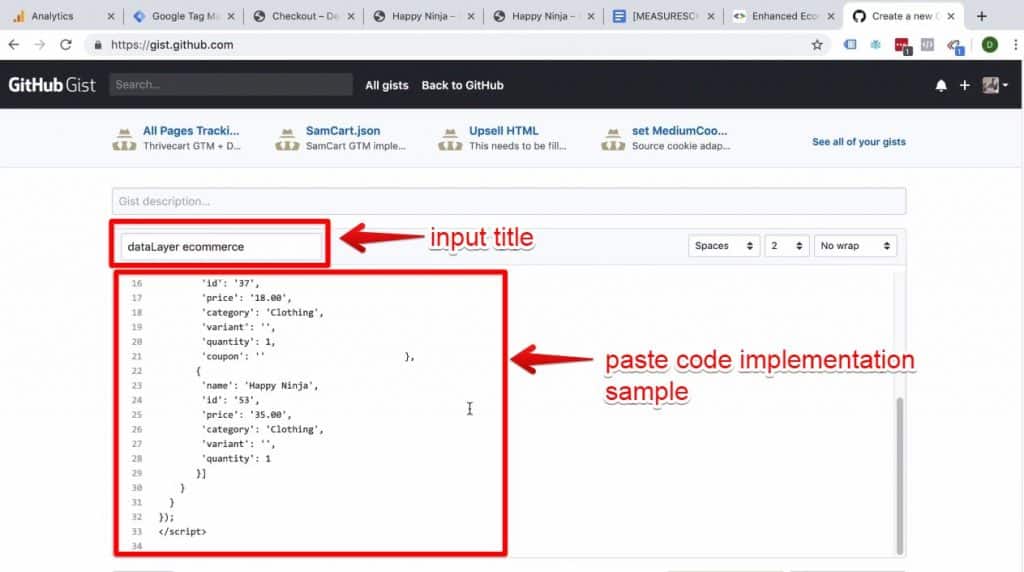1024x572 pixels.
Task: Click the GitHub Gist logo
Action: pyautogui.click(x=52, y=85)
